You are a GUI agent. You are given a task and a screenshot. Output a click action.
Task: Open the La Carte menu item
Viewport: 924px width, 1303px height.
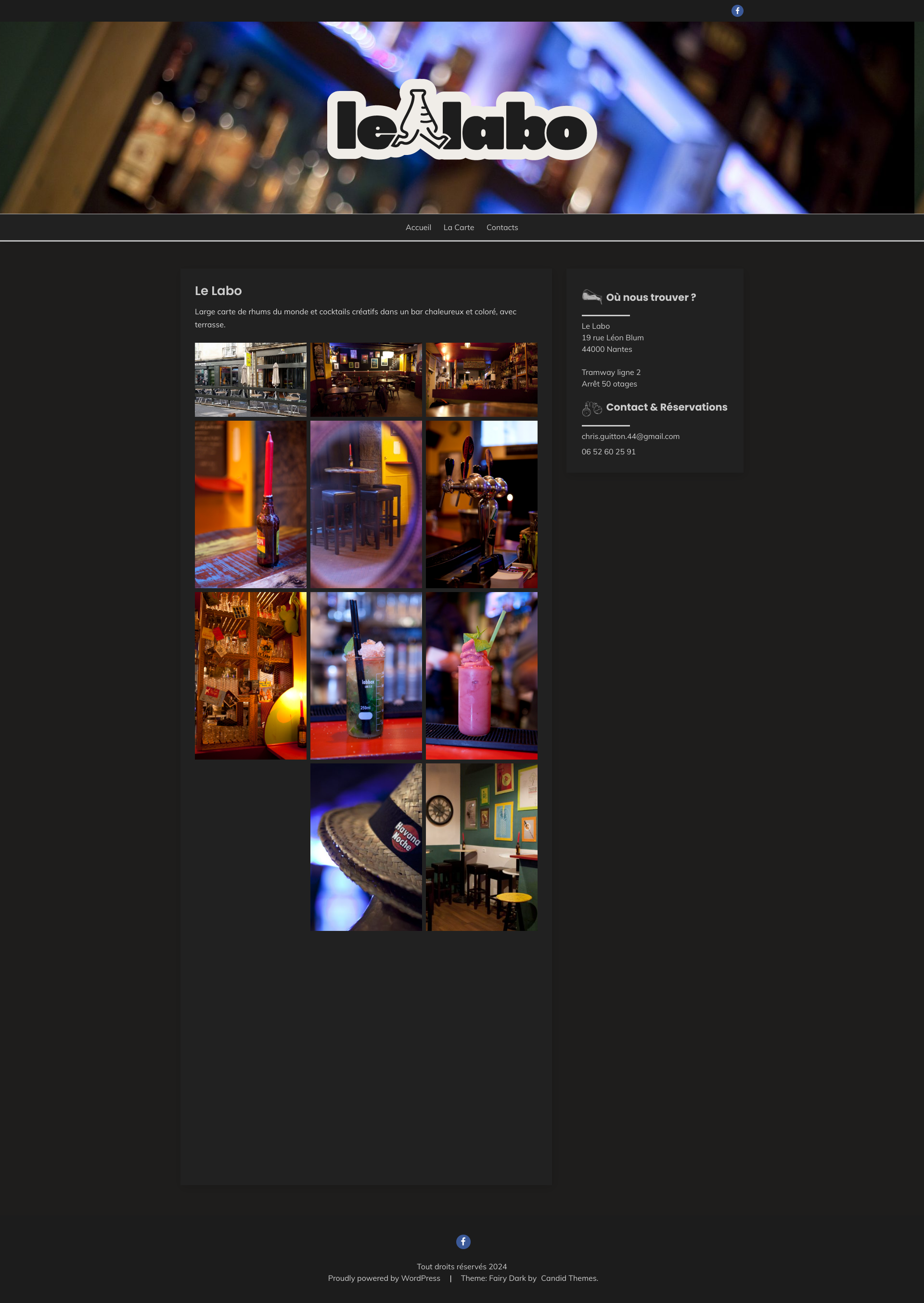point(459,228)
